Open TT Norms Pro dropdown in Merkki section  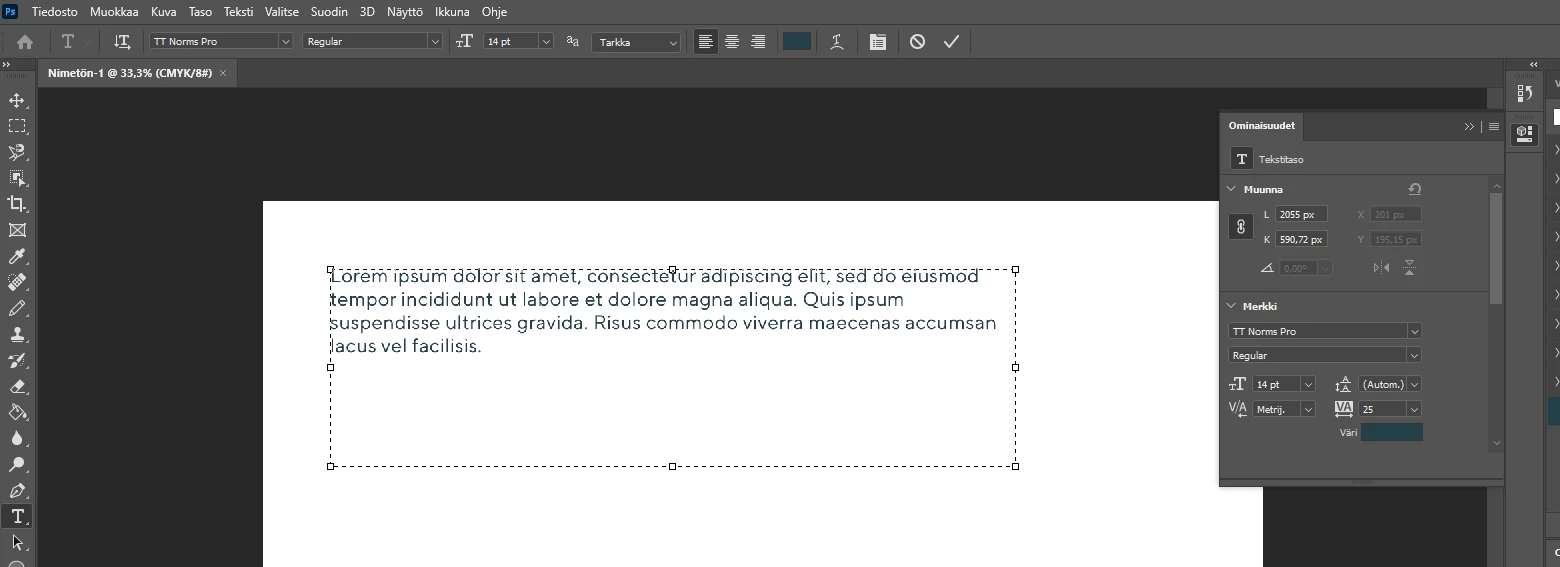click(1414, 331)
